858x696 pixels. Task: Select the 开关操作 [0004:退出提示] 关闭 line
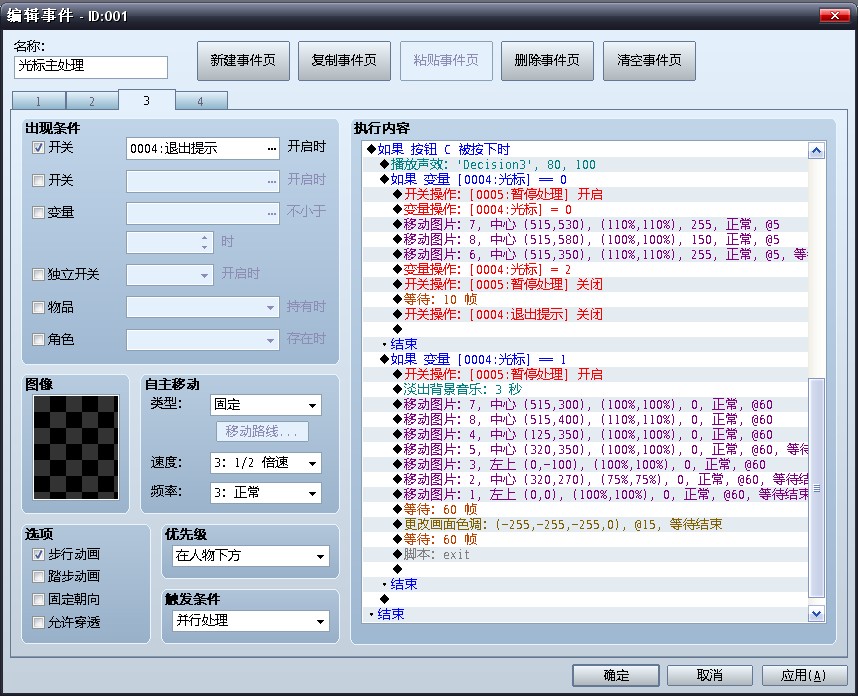point(585,315)
